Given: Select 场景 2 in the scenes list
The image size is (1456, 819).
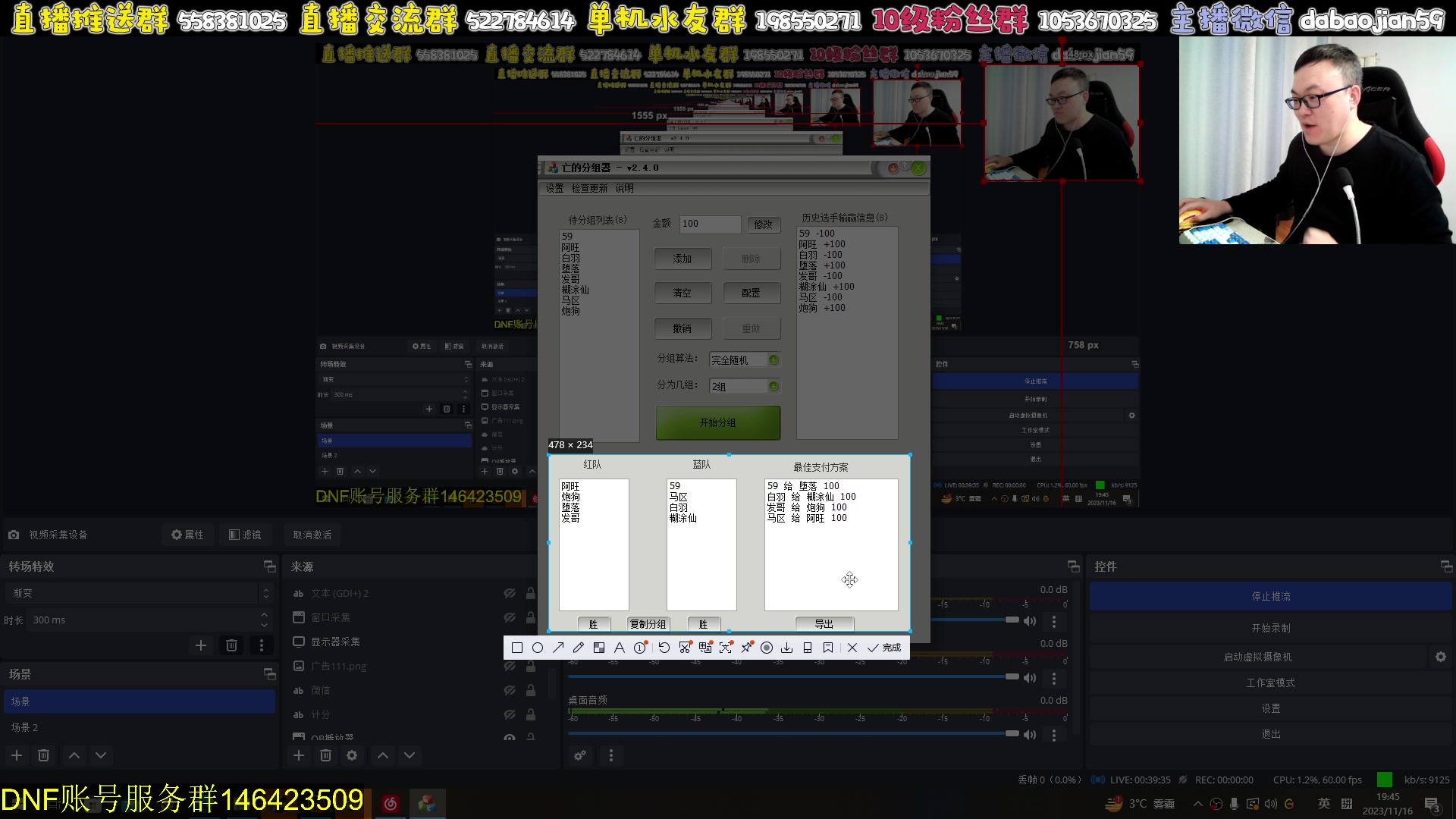Looking at the screenshot, I should [140, 727].
